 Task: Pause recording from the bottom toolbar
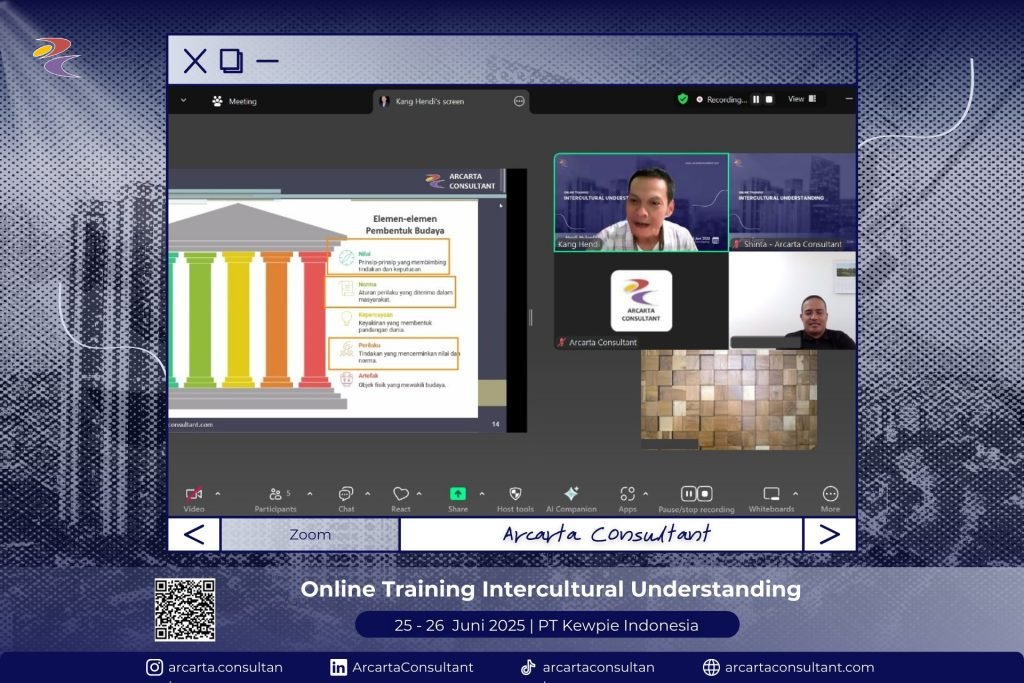pyautogui.click(x=689, y=494)
